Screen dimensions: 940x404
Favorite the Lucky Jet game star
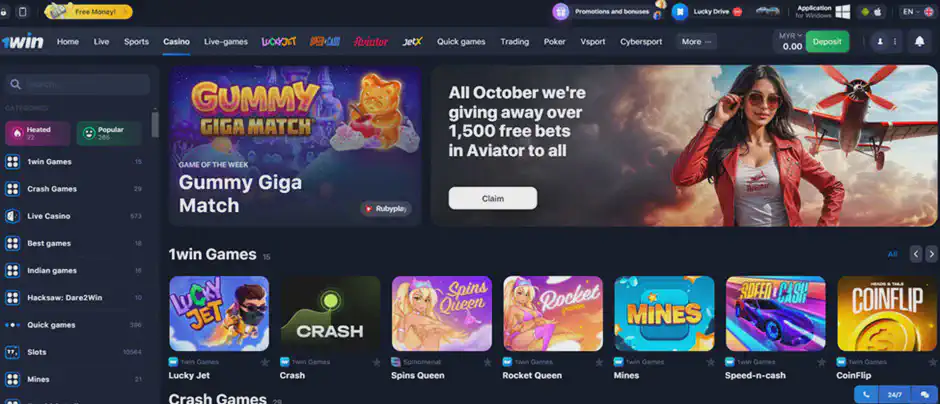click(264, 362)
